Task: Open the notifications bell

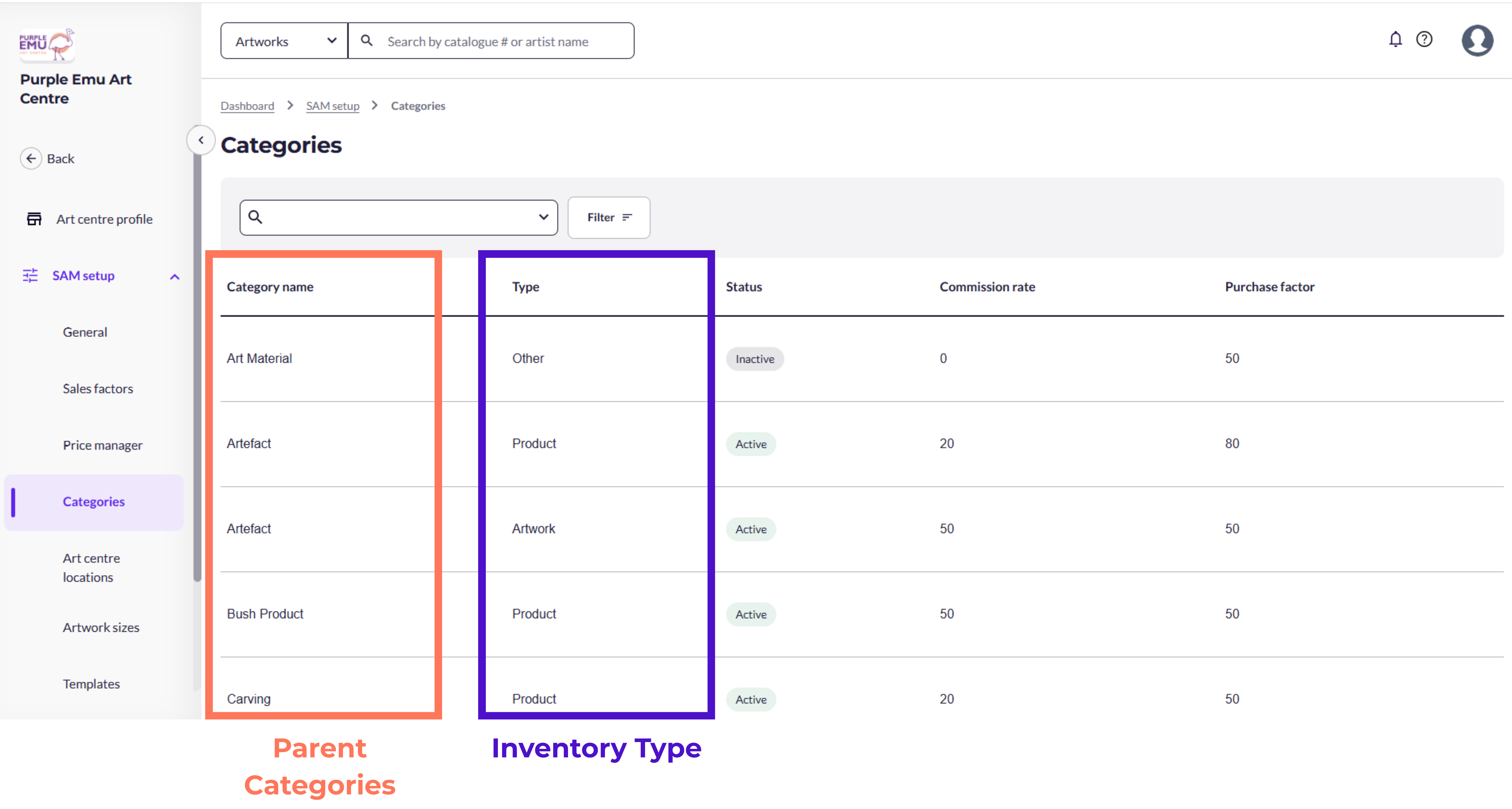Action: click(1395, 39)
